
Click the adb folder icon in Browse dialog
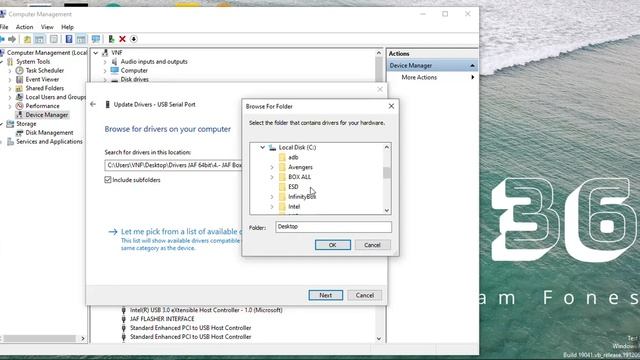click(282, 158)
